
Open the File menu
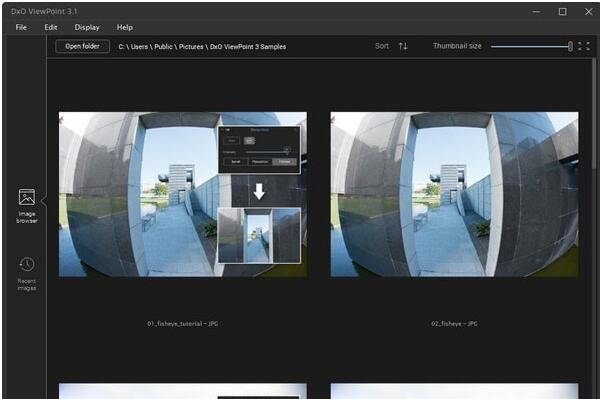tap(21, 27)
